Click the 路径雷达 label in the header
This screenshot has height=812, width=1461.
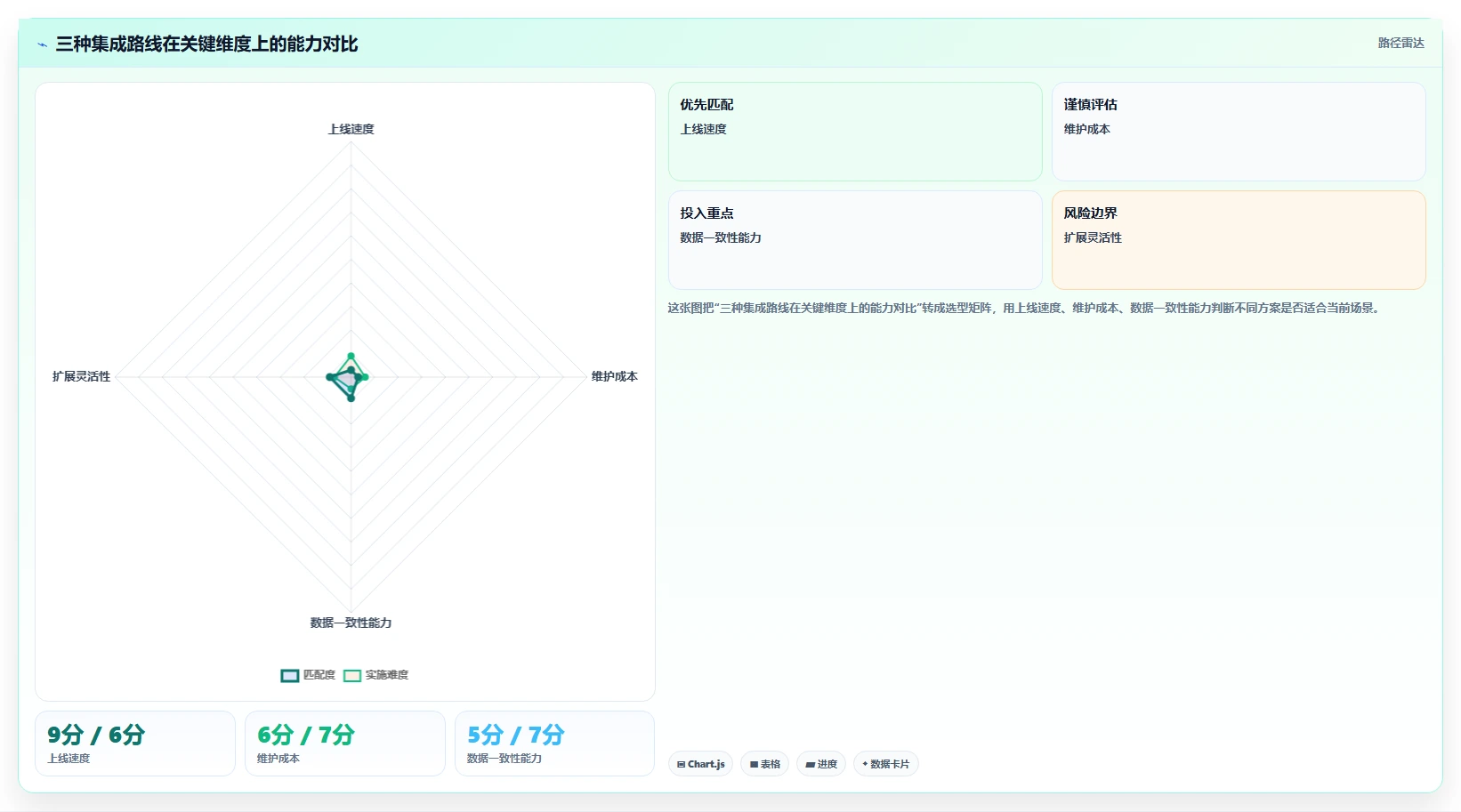click(1400, 43)
